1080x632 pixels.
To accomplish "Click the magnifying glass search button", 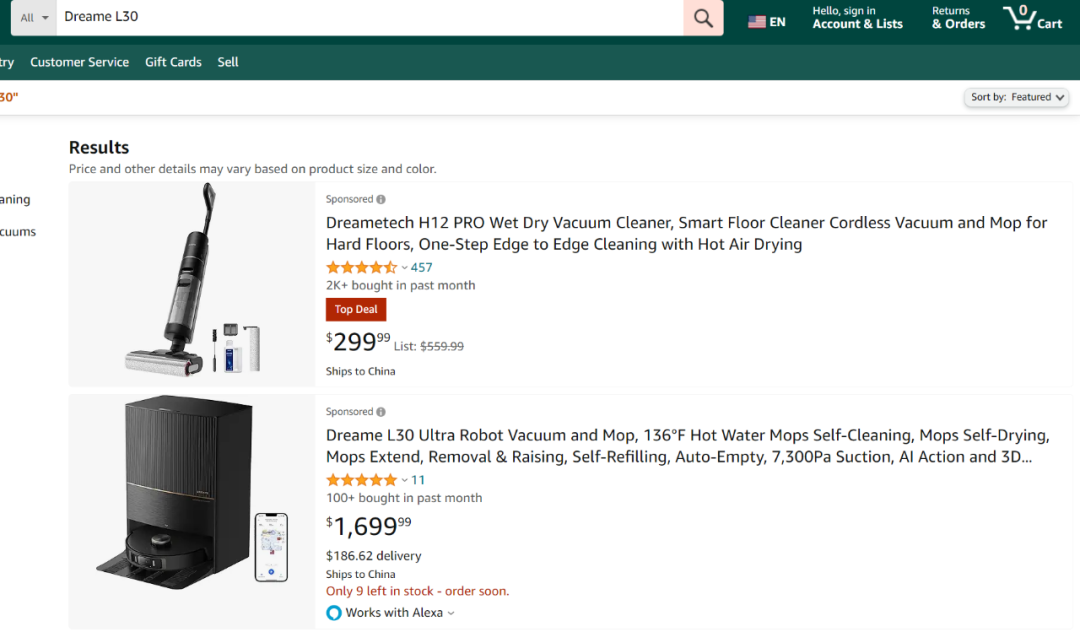I will pyautogui.click(x=703, y=18).
